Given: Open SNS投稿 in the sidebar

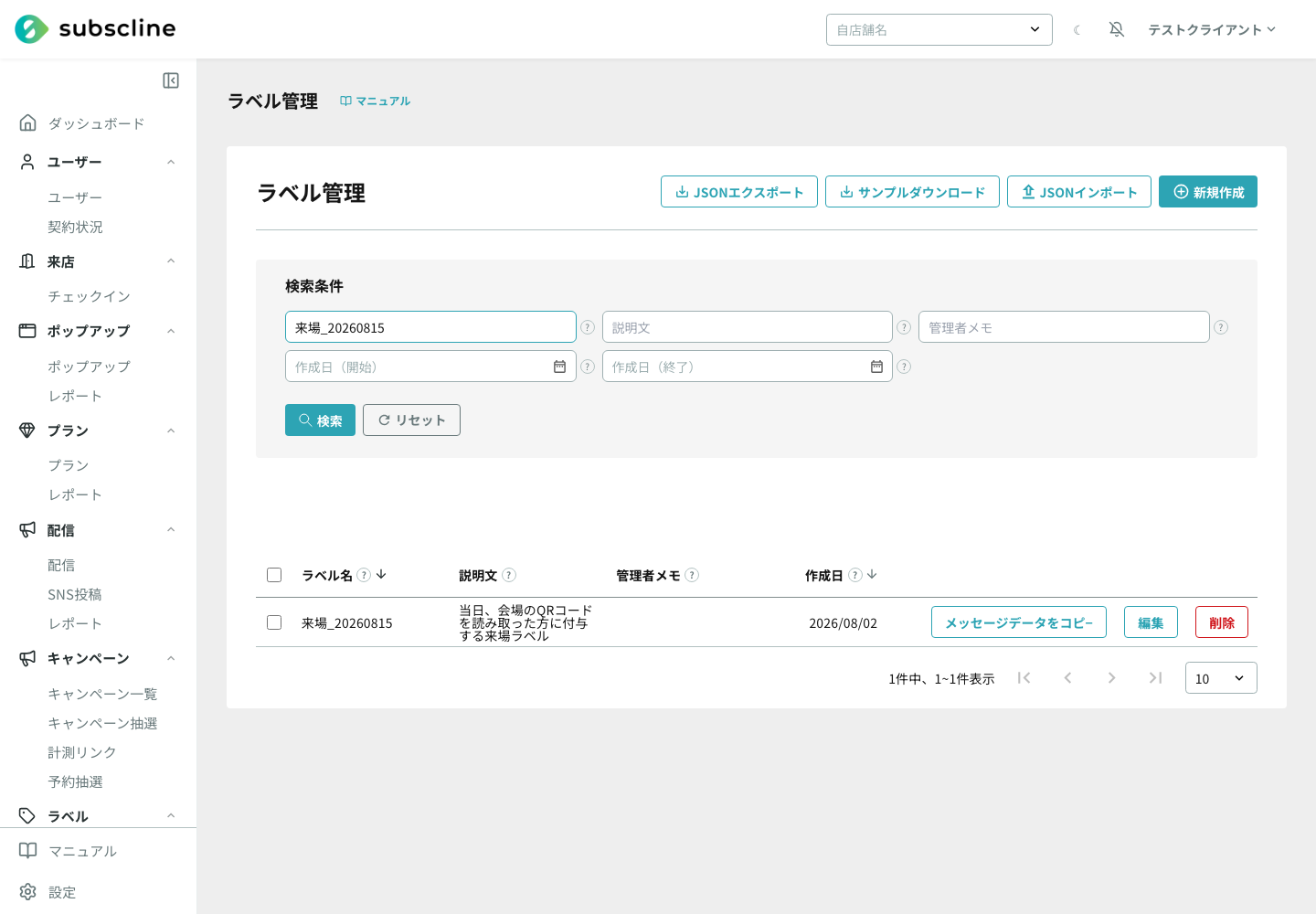Looking at the screenshot, I should coord(75,594).
